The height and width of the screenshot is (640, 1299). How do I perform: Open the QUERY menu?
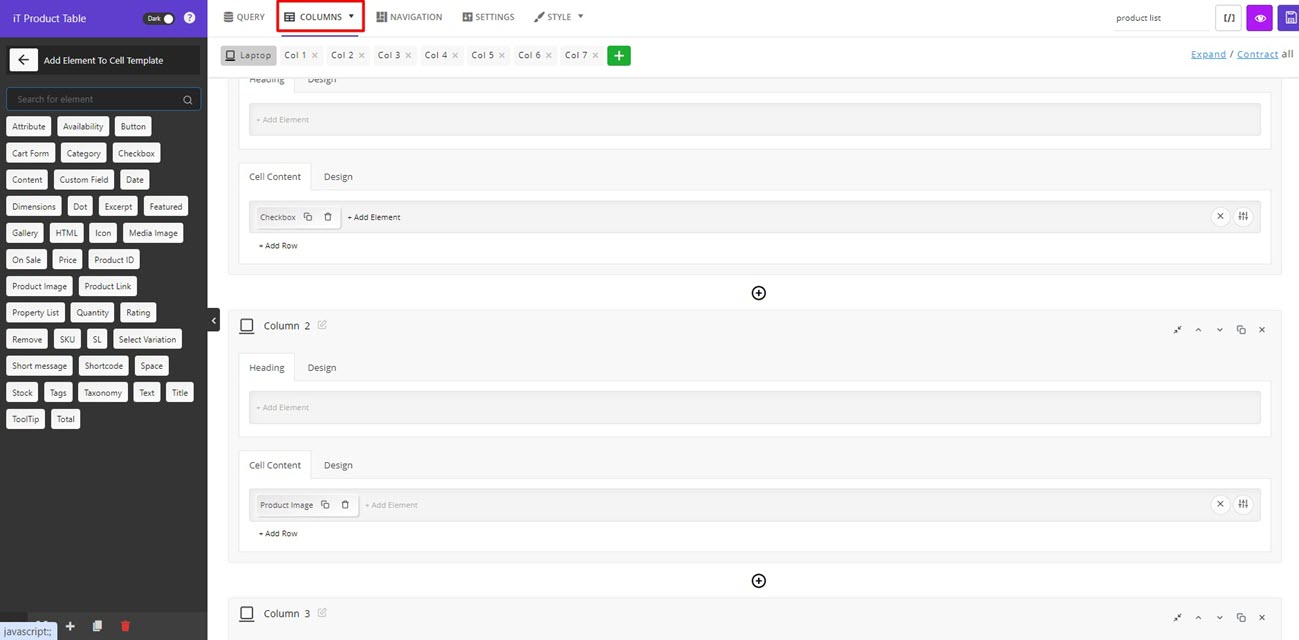[244, 17]
